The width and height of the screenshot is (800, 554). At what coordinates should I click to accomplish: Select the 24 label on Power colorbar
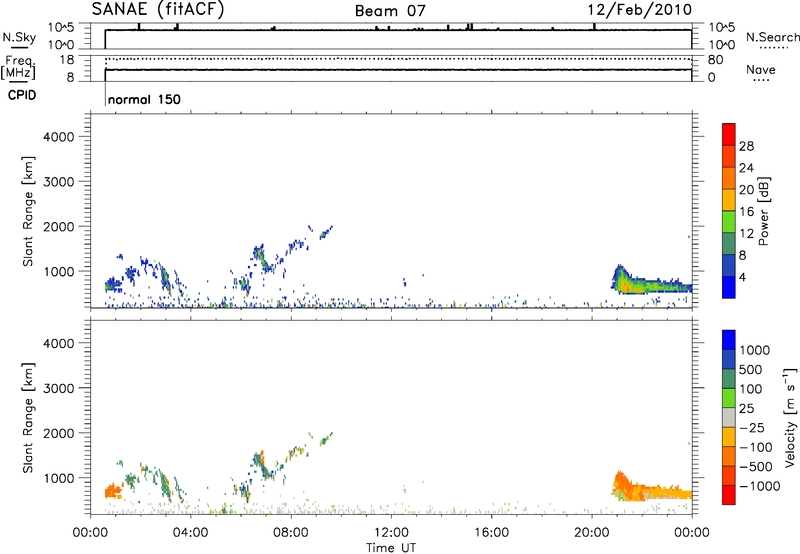tap(746, 168)
